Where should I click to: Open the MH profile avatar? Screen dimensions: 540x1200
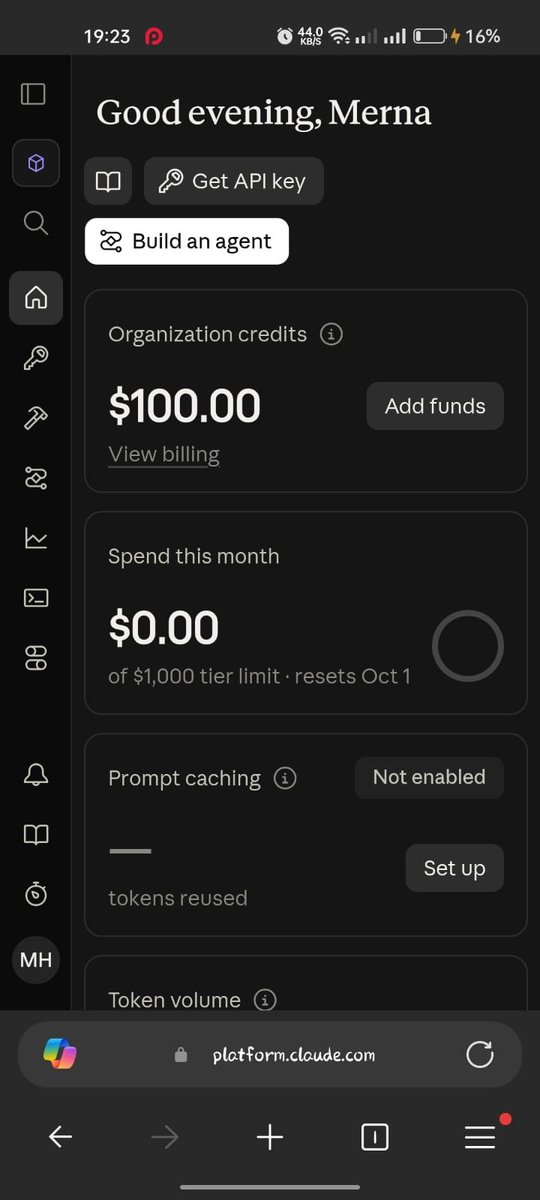click(36, 961)
